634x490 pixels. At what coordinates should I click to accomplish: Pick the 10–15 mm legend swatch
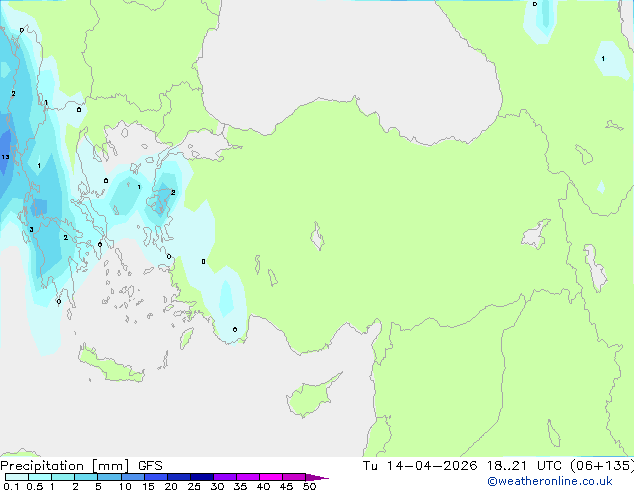click(x=132, y=477)
